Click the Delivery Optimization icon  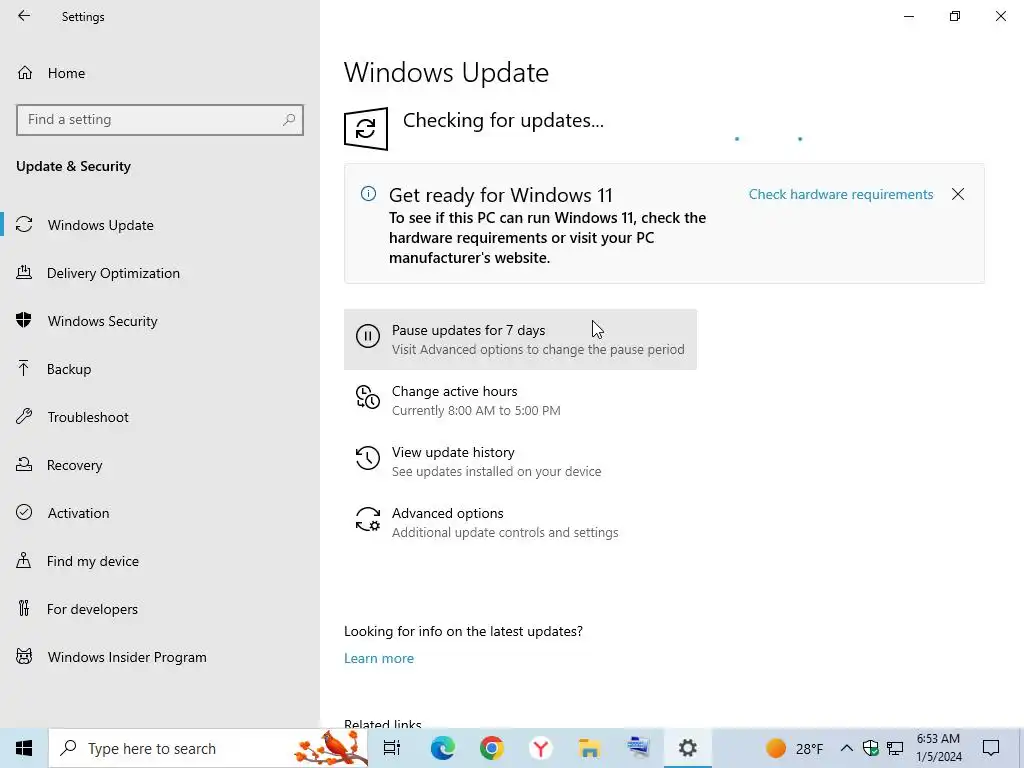point(24,272)
